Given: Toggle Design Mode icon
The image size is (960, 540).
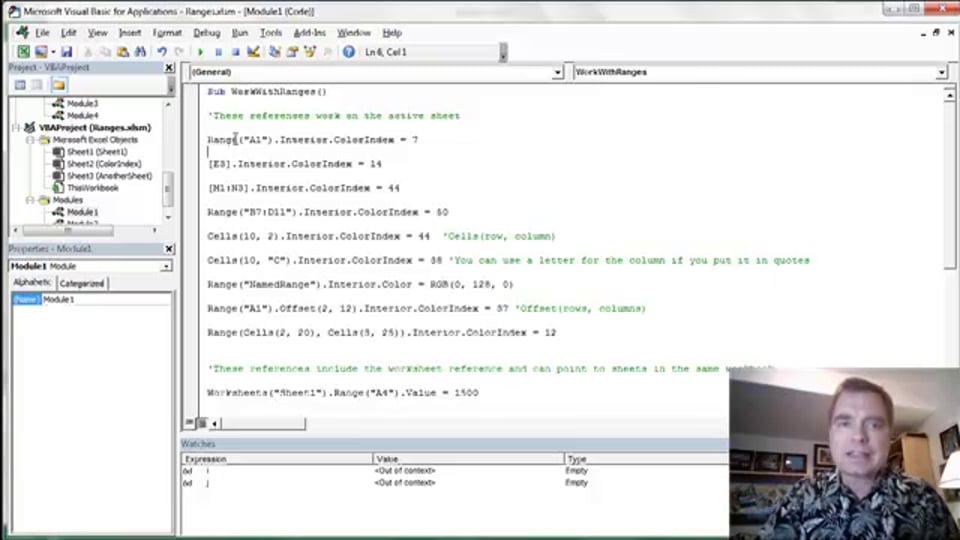Looking at the screenshot, I should coord(253,52).
